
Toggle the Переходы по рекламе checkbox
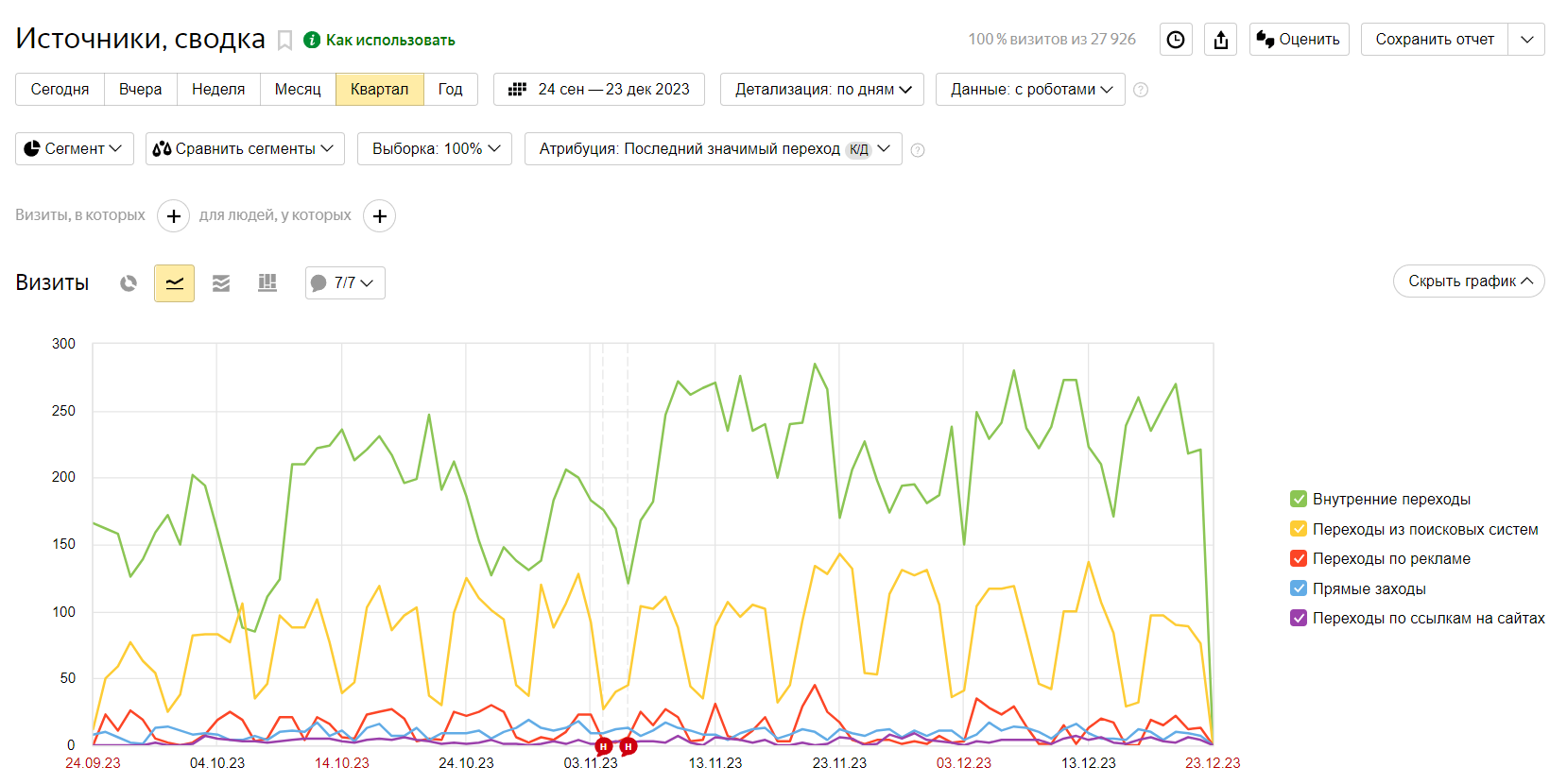(x=1299, y=558)
